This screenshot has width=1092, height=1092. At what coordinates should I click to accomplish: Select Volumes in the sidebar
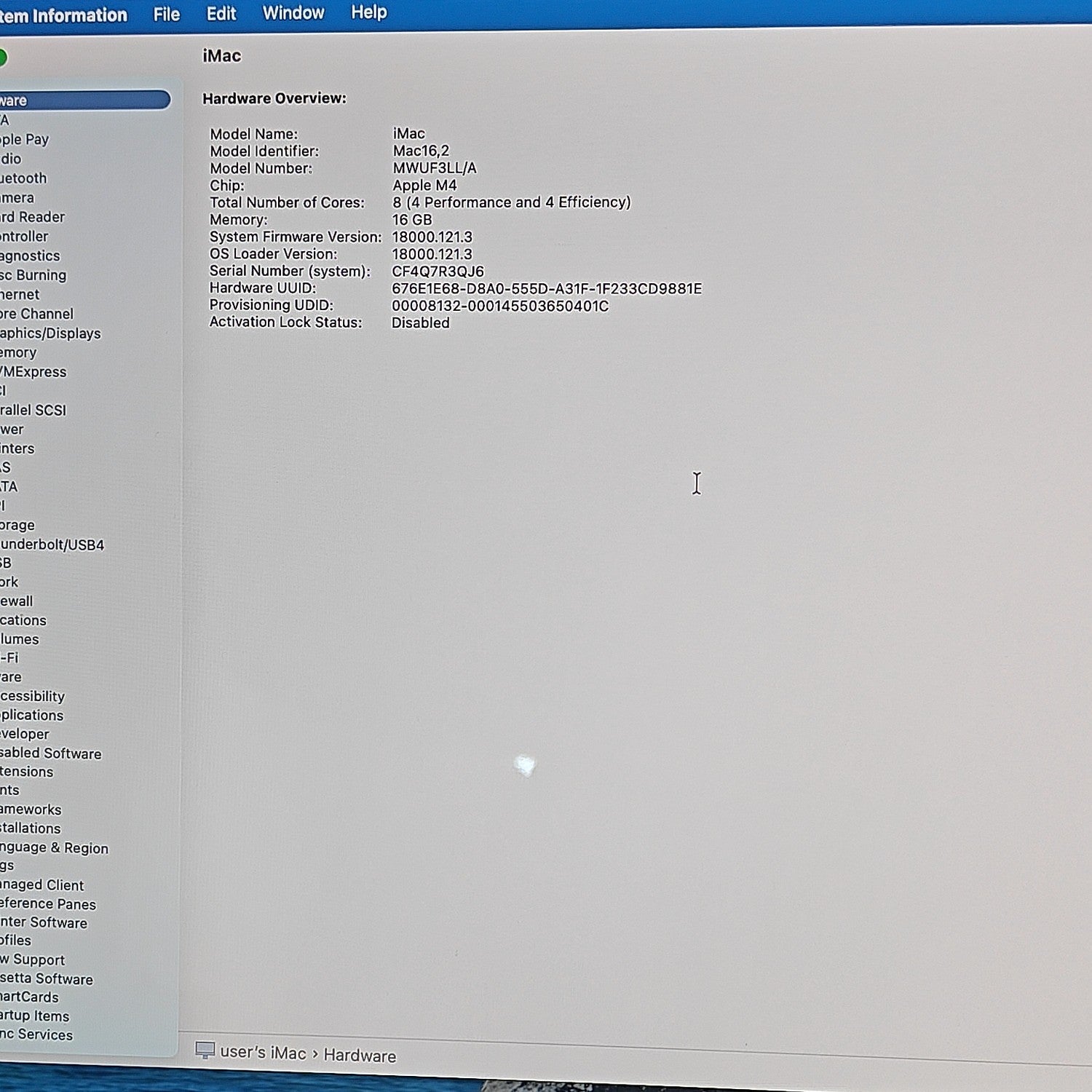coord(20,639)
